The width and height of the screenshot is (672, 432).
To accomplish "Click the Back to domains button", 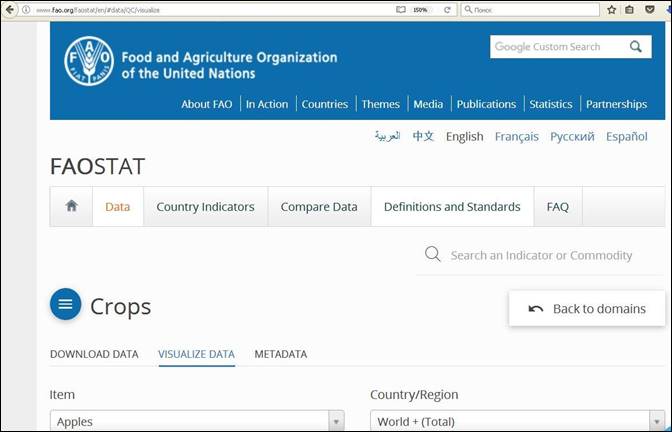I will tap(587, 308).
